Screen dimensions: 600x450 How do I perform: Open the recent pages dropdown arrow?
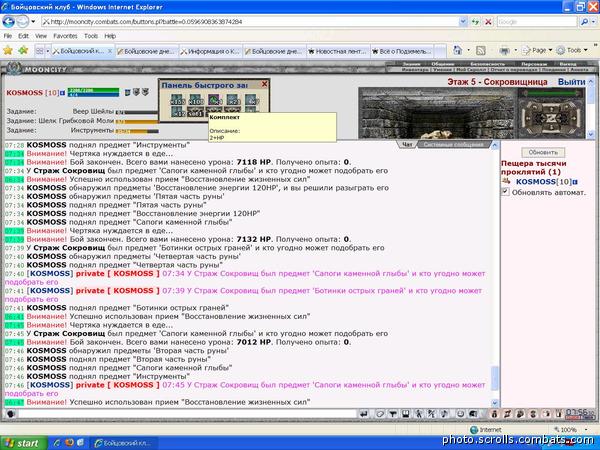point(33,21)
